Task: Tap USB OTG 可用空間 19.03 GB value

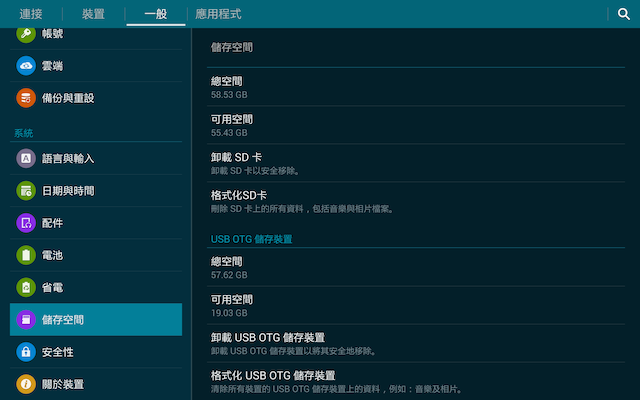Action: [x=229, y=313]
